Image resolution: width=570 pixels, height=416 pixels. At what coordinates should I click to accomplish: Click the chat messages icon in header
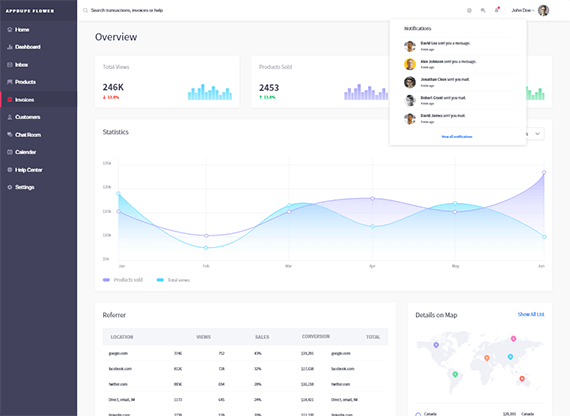tap(483, 11)
